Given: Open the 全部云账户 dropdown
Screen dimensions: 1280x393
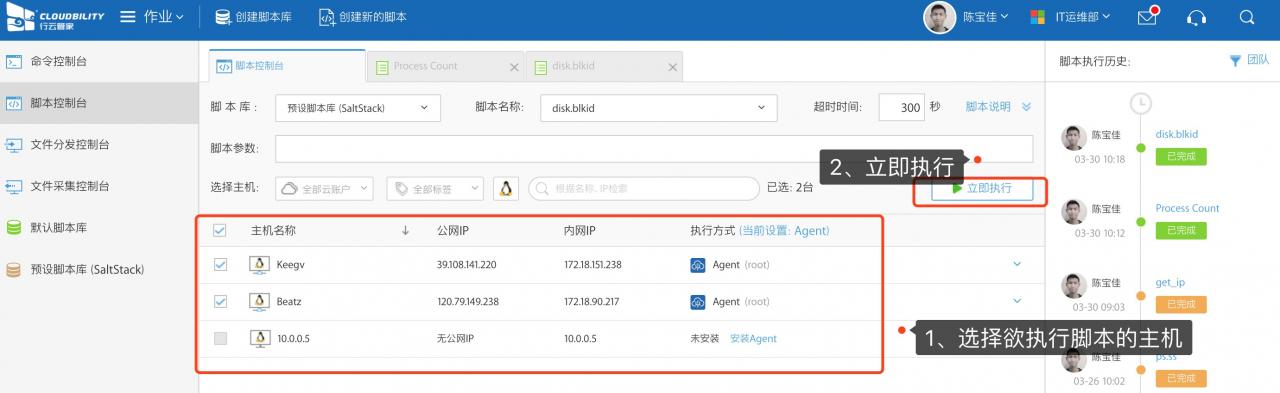Looking at the screenshot, I should pyautogui.click(x=325, y=188).
